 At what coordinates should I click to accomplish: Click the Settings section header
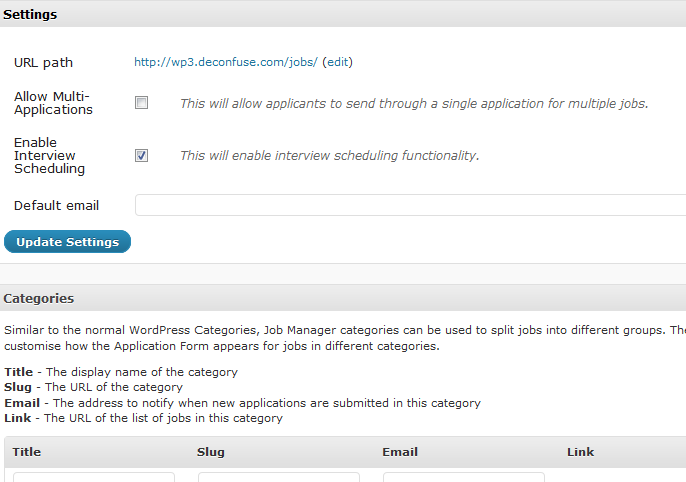pyautogui.click(x=343, y=14)
